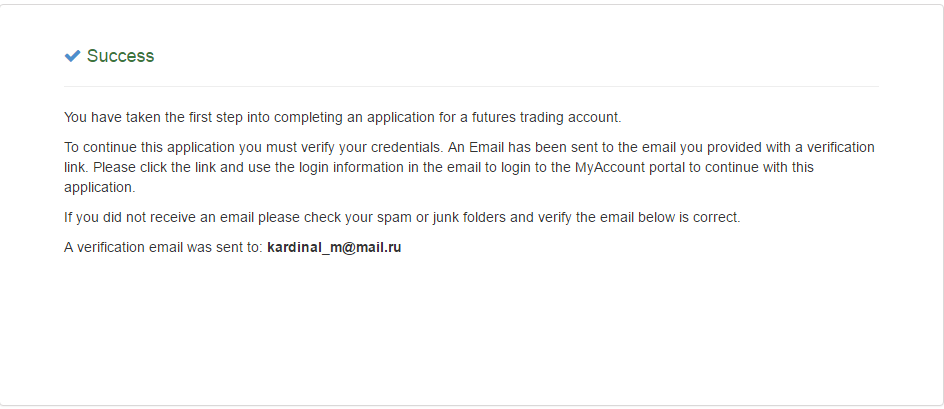
Task: Click the word 'application.' on its own line
Action: point(100,187)
